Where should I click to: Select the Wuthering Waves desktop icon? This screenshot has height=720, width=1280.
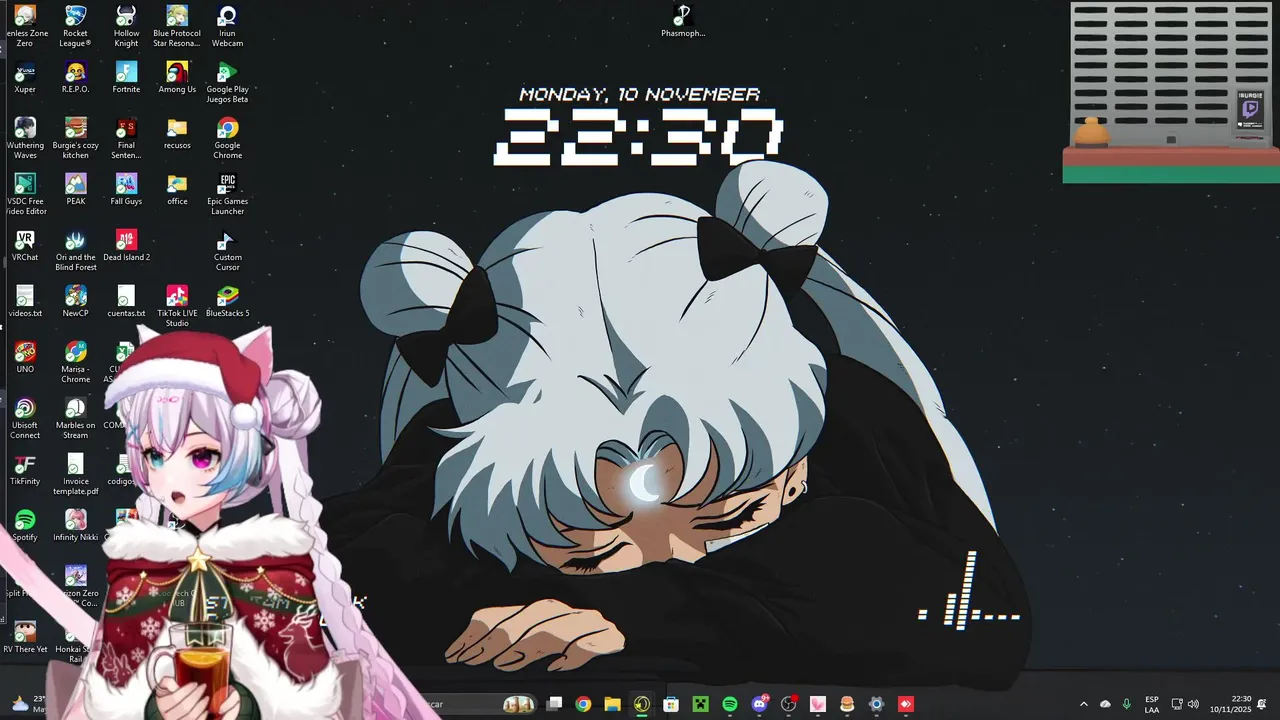[25, 138]
